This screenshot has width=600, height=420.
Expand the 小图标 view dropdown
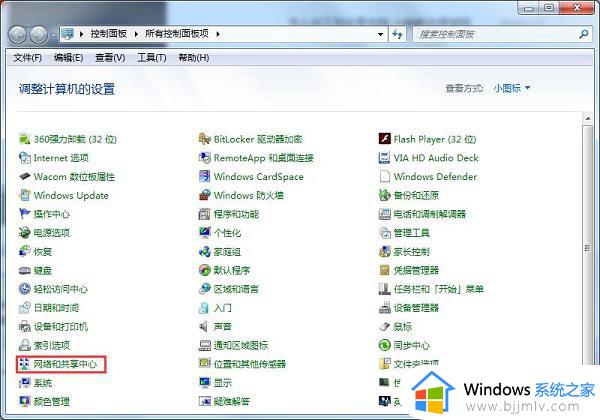[x=512, y=88]
